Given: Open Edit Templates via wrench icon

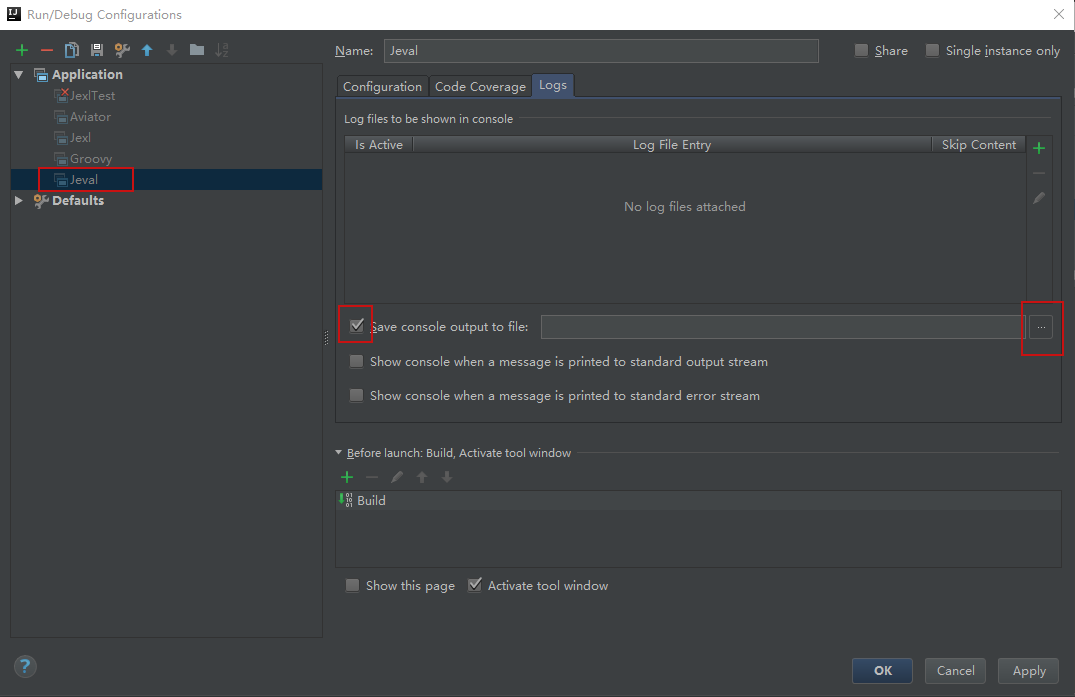Looking at the screenshot, I should [x=121, y=49].
